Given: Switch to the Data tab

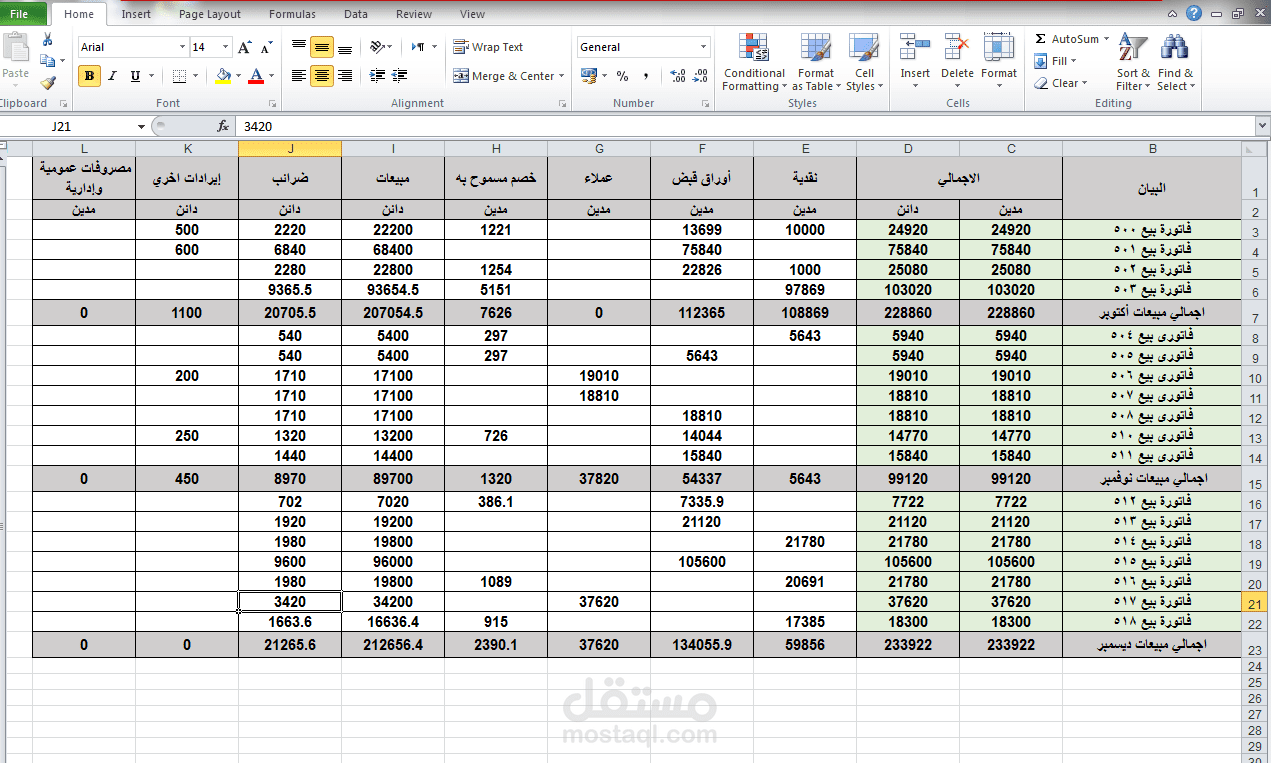Looking at the screenshot, I should (356, 14).
